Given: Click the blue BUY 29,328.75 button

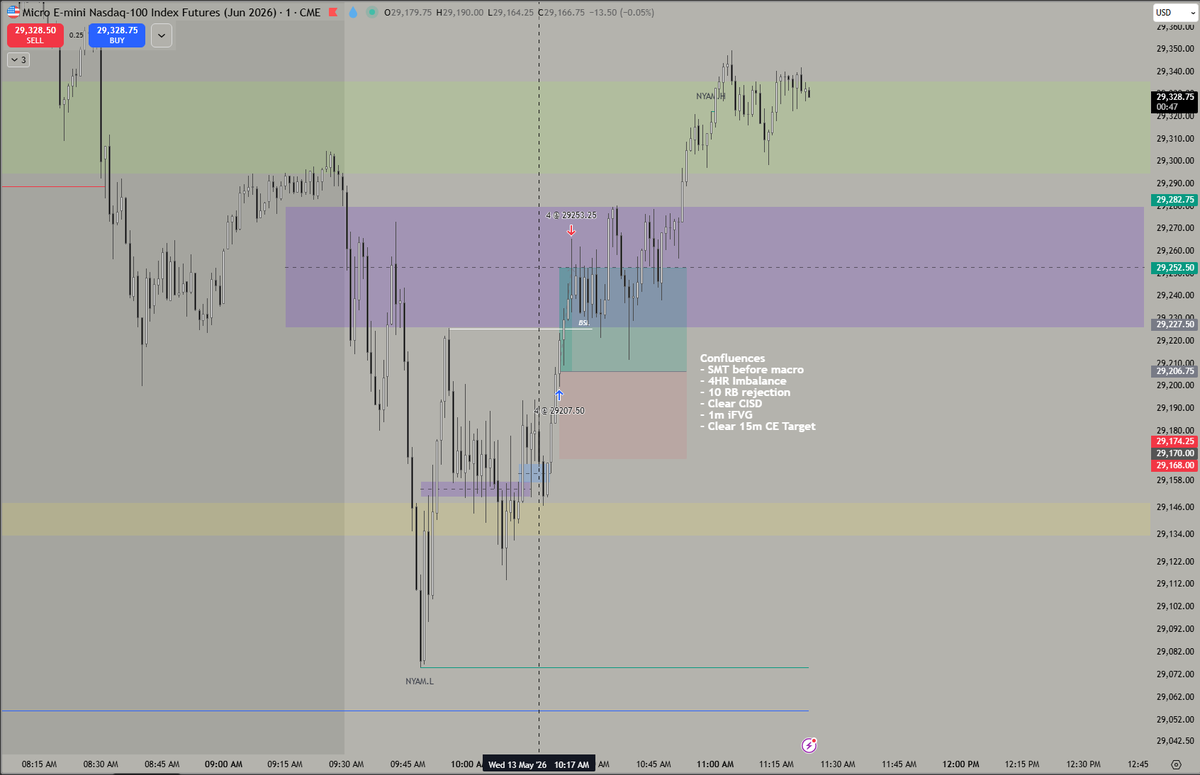Looking at the screenshot, I should (117, 35).
